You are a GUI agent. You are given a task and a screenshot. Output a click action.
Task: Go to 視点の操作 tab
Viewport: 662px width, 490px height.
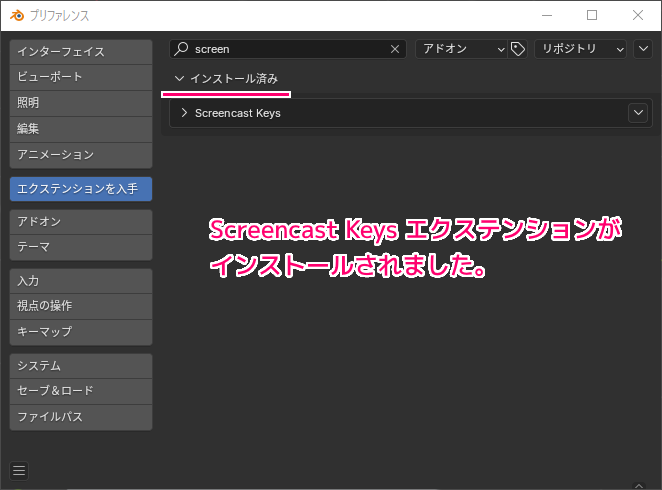tap(81, 306)
